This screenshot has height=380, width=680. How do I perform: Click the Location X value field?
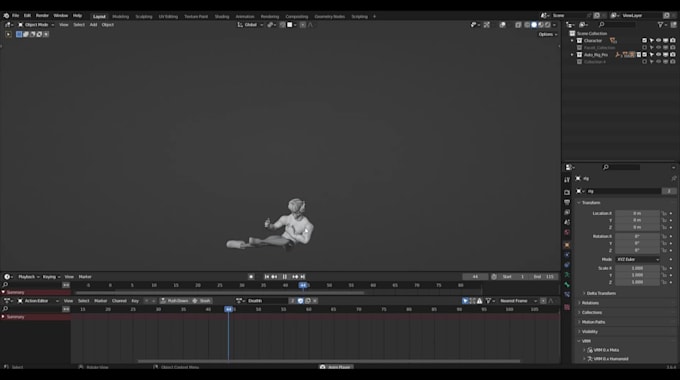tap(637, 213)
